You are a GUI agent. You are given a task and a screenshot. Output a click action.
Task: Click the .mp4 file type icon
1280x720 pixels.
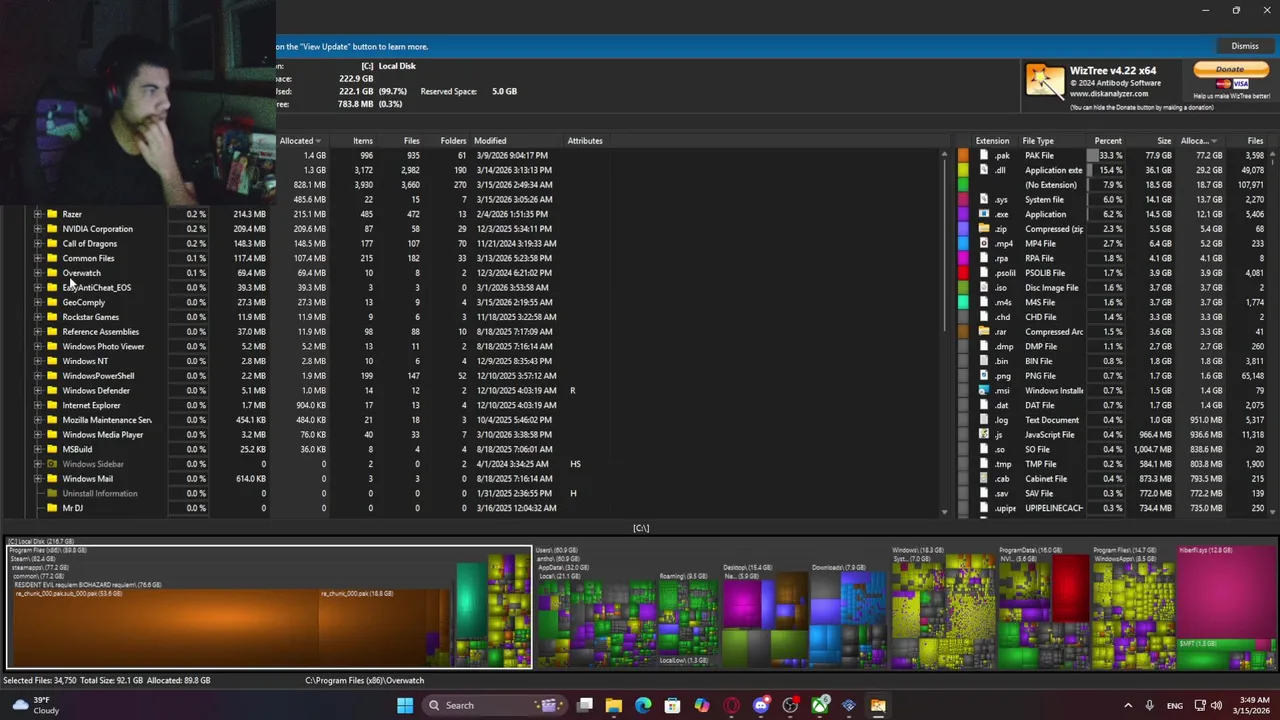[x=984, y=243]
